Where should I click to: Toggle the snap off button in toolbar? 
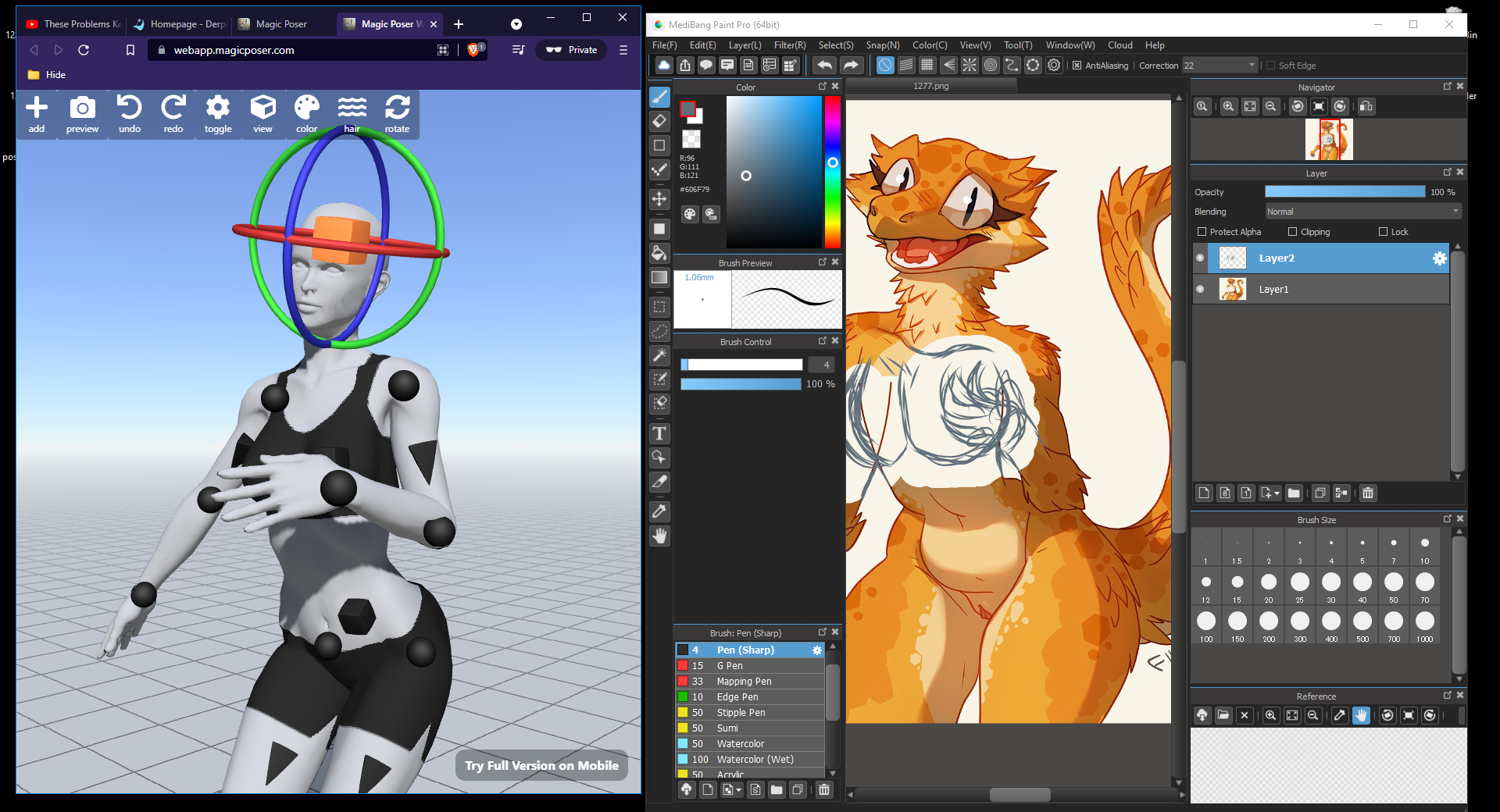tap(885, 66)
